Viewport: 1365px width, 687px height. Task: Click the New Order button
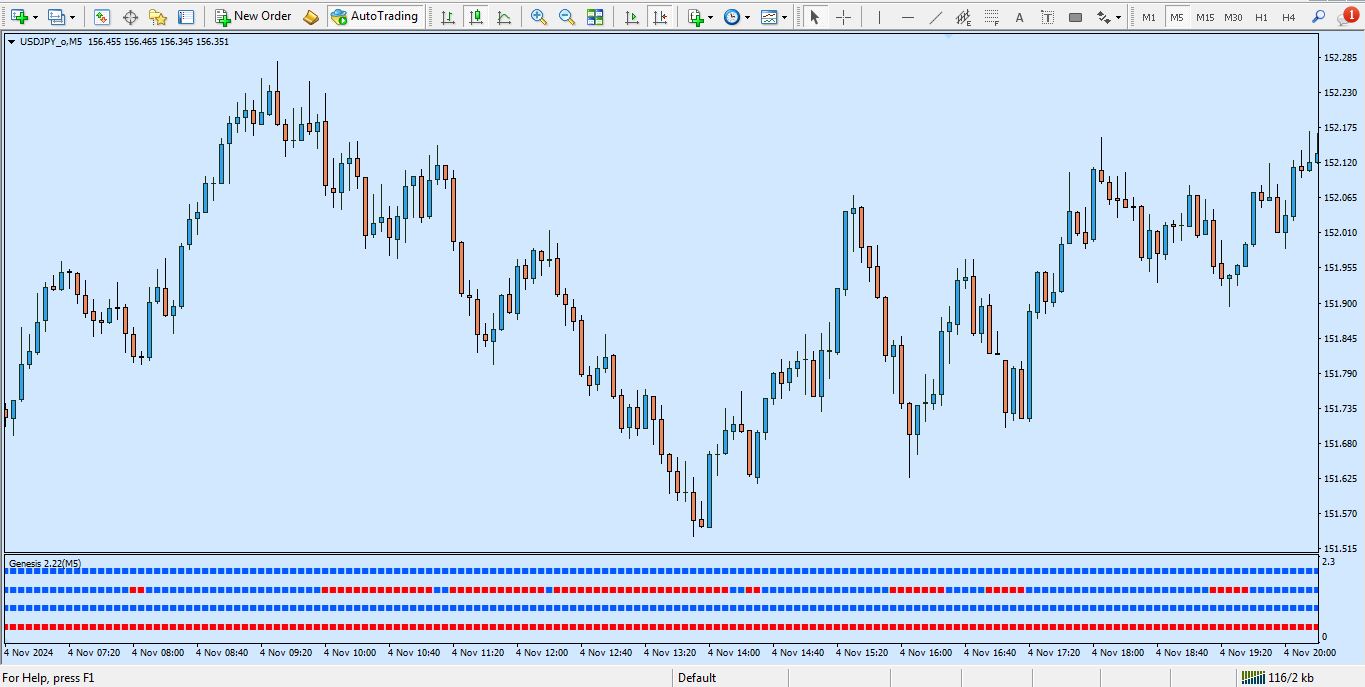coord(254,17)
